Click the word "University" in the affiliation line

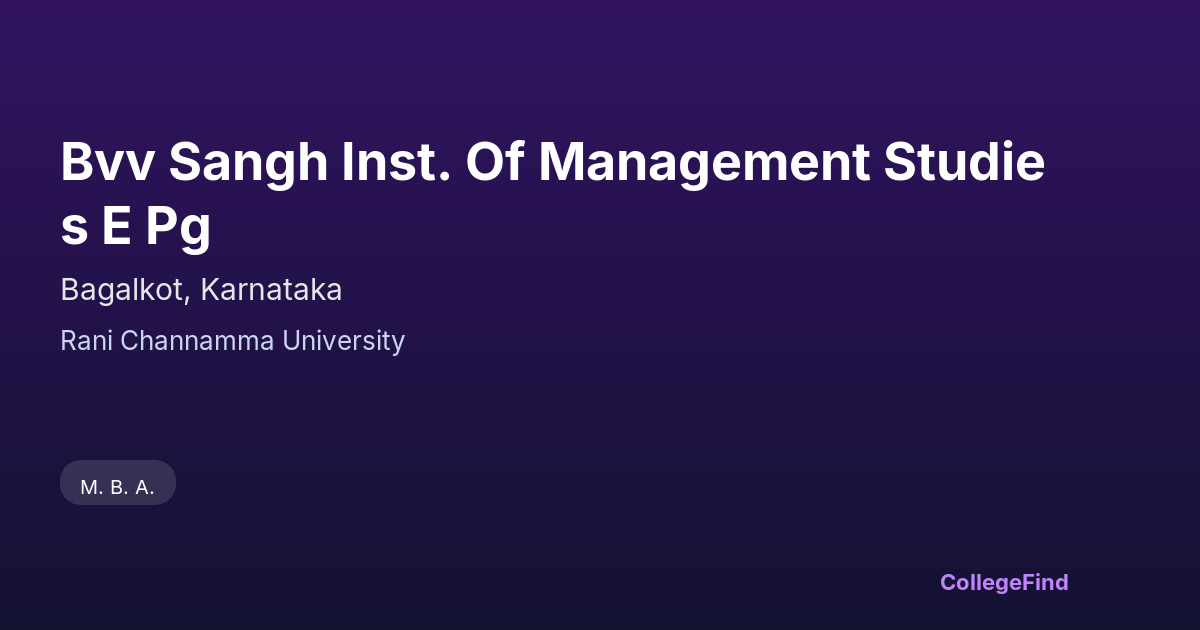click(x=343, y=341)
